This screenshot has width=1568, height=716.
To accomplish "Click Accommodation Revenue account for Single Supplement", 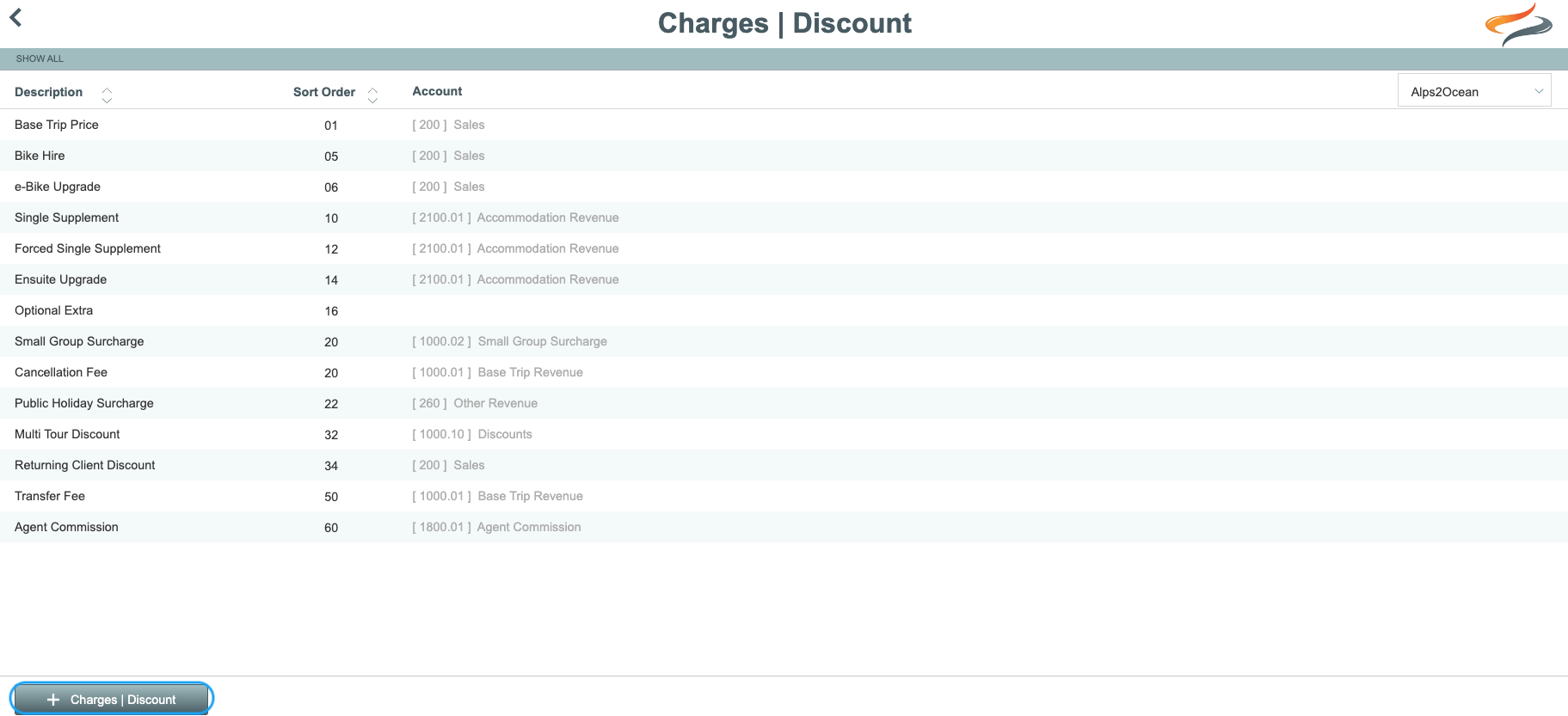I will [x=515, y=217].
